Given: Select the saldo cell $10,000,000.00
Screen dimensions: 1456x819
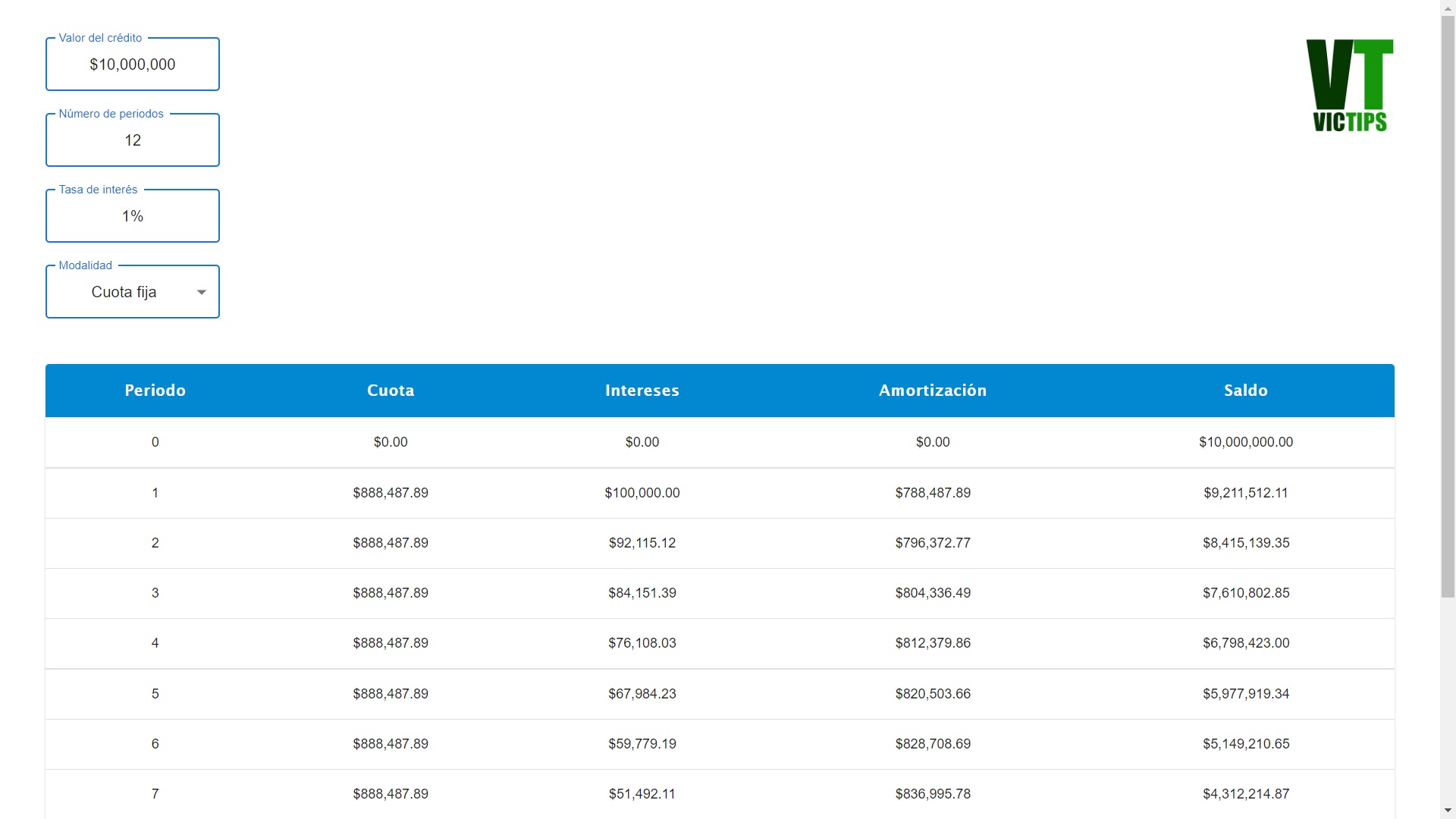Looking at the screenshot, I should (x=1246, y=442).
